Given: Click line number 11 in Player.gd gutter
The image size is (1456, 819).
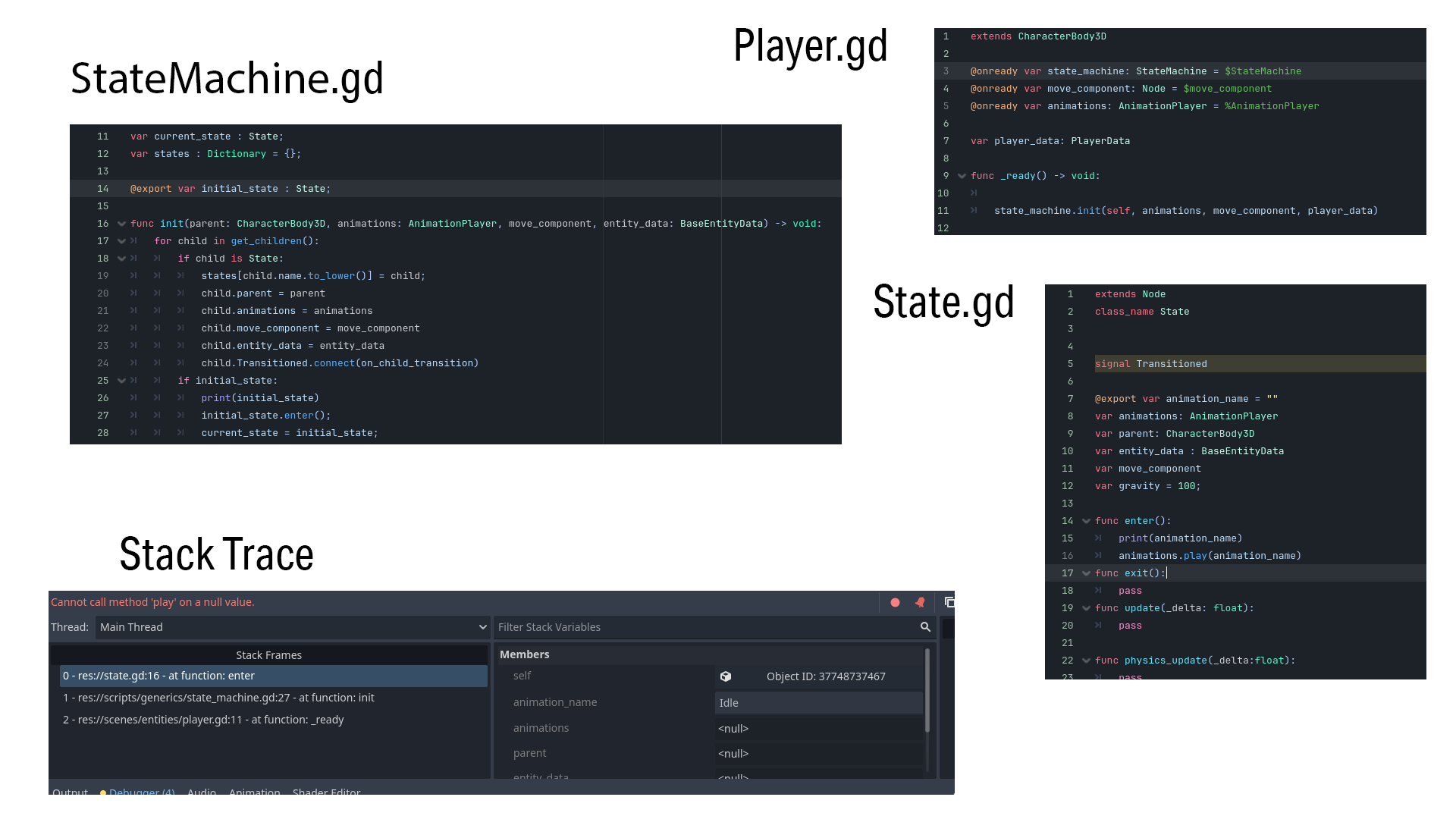Looking at the screenshot, I should (943, 211).
